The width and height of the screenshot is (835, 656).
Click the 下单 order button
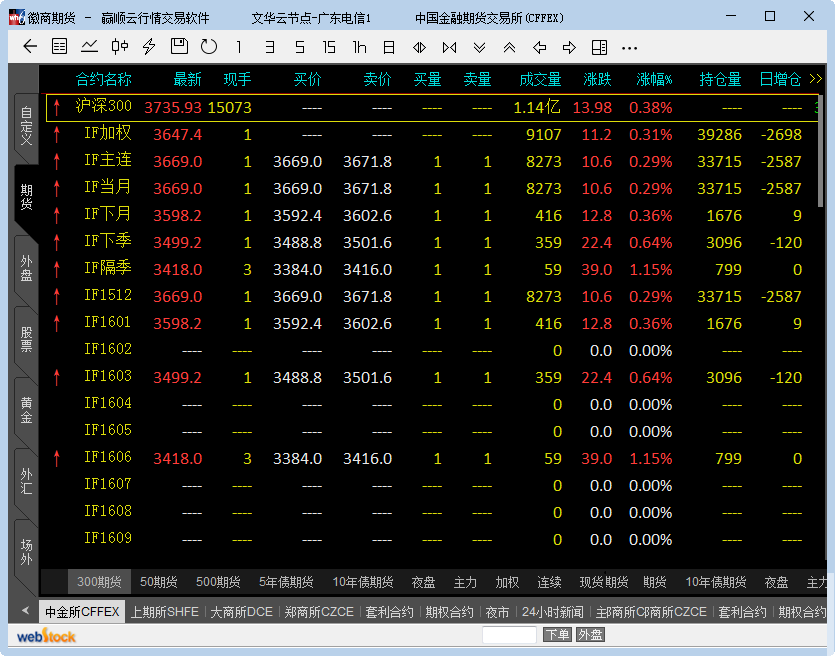click(x=557, y=635)
